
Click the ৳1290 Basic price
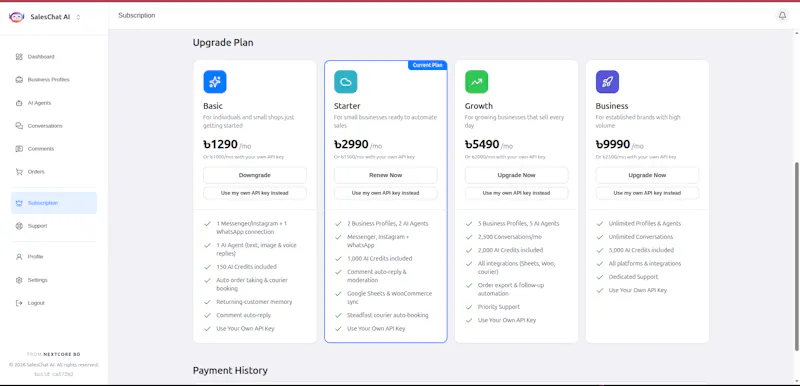point(220,145)
